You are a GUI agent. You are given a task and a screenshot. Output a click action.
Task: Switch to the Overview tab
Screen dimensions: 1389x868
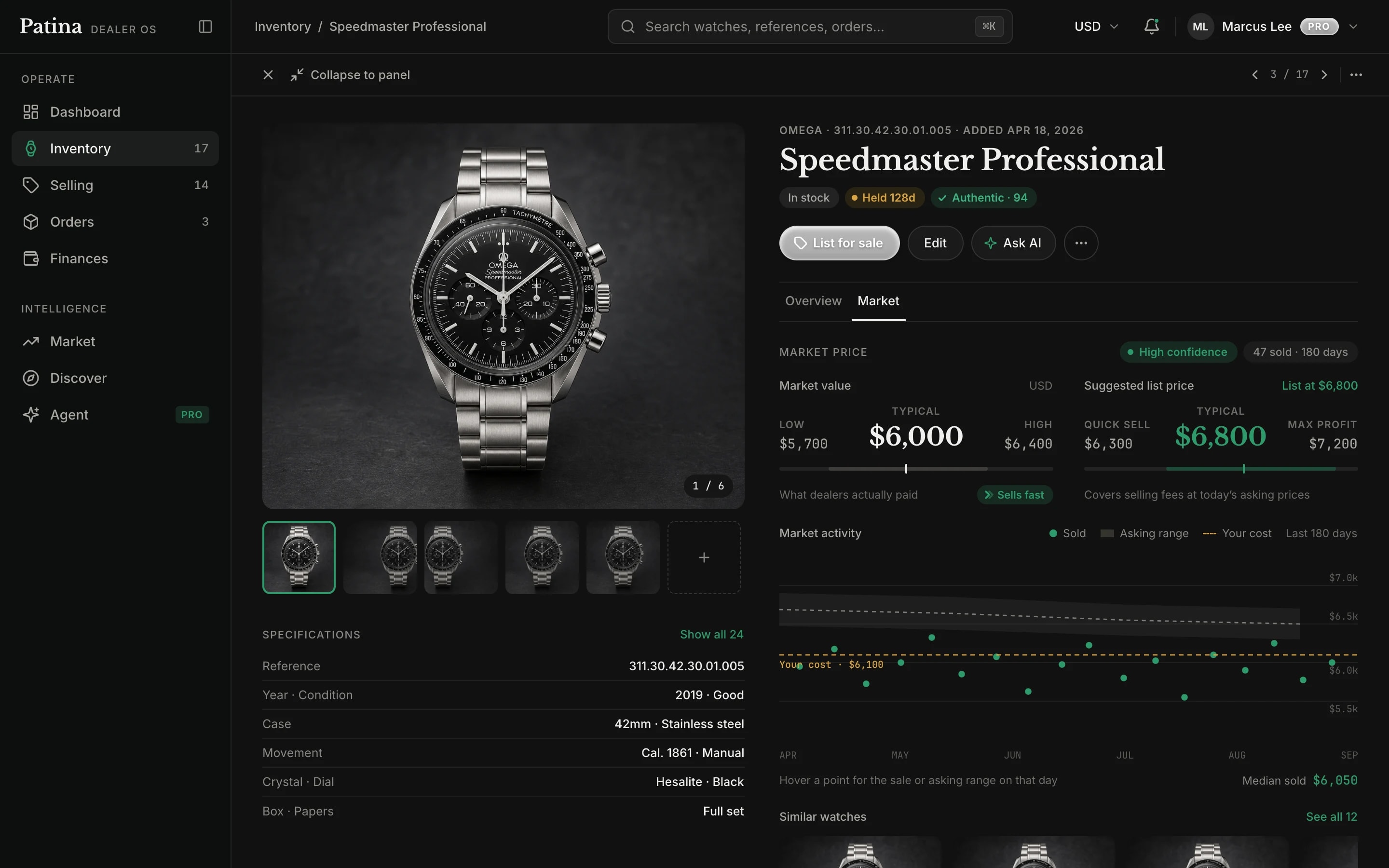click(x=813, y=301)
